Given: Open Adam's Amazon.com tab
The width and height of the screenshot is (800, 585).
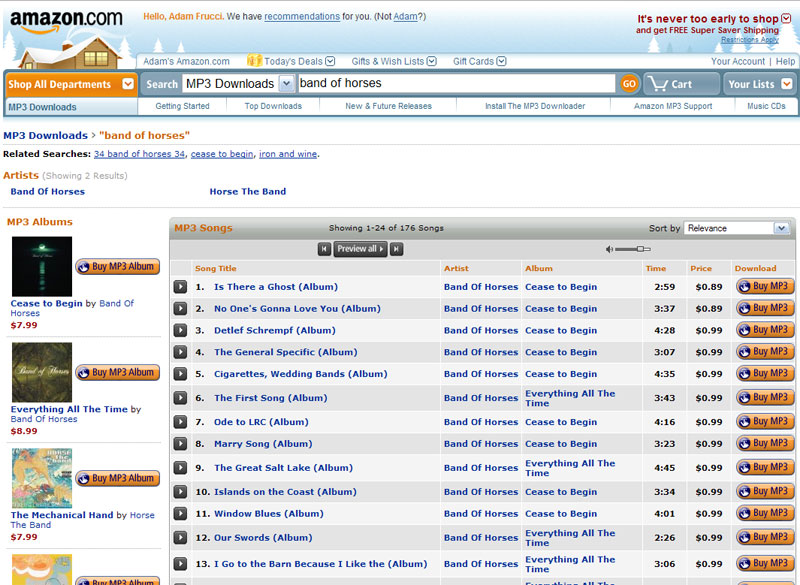Looking at the screenshot, I should point(186,61).
